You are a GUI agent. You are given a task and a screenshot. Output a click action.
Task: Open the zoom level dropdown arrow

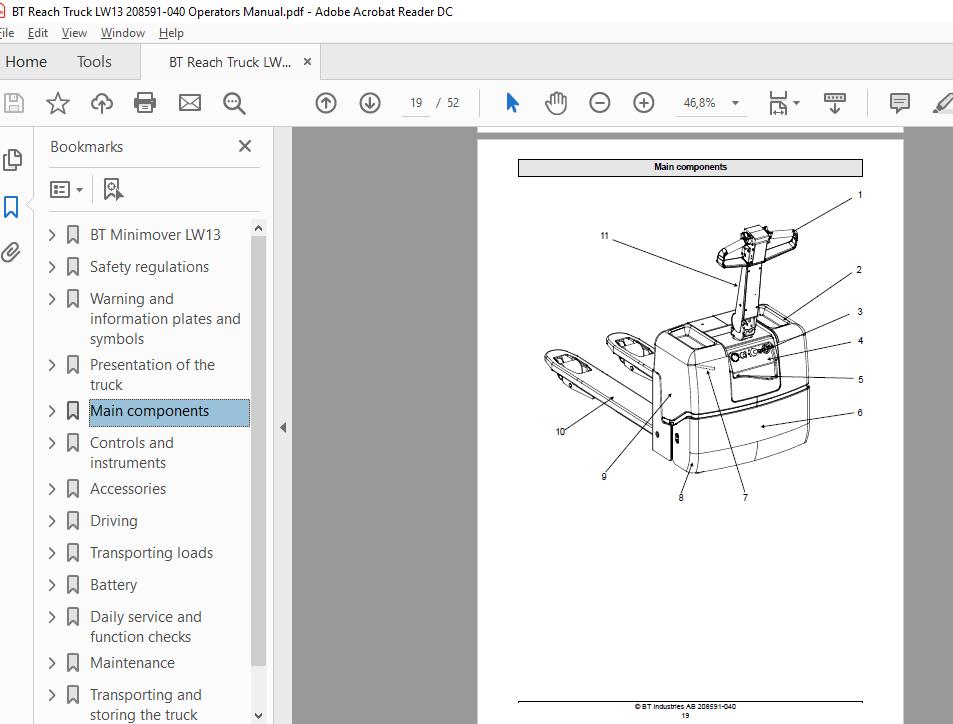click(x=735, y=103)
